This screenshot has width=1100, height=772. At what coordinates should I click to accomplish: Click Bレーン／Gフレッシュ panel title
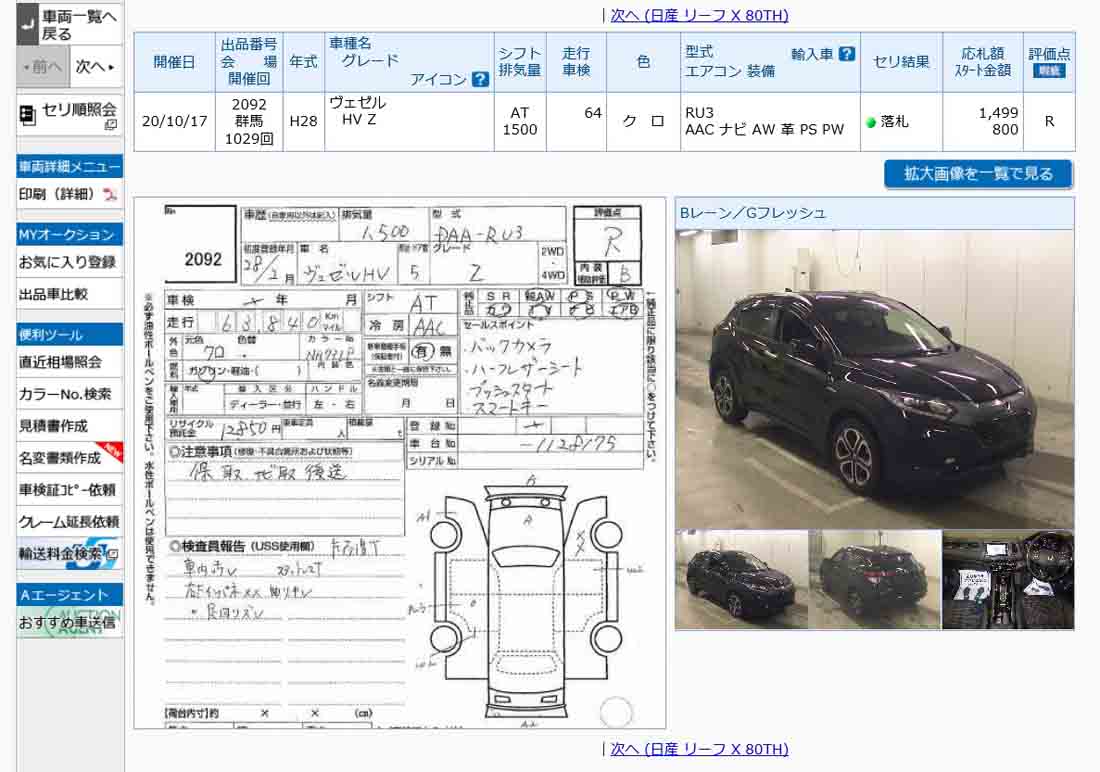753,213
